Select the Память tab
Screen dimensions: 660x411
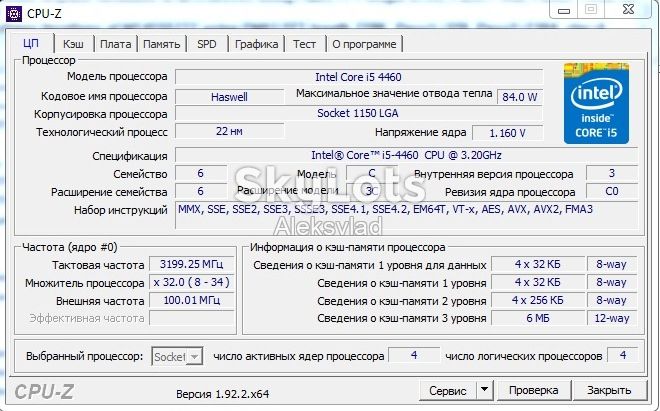pos(162,44)
